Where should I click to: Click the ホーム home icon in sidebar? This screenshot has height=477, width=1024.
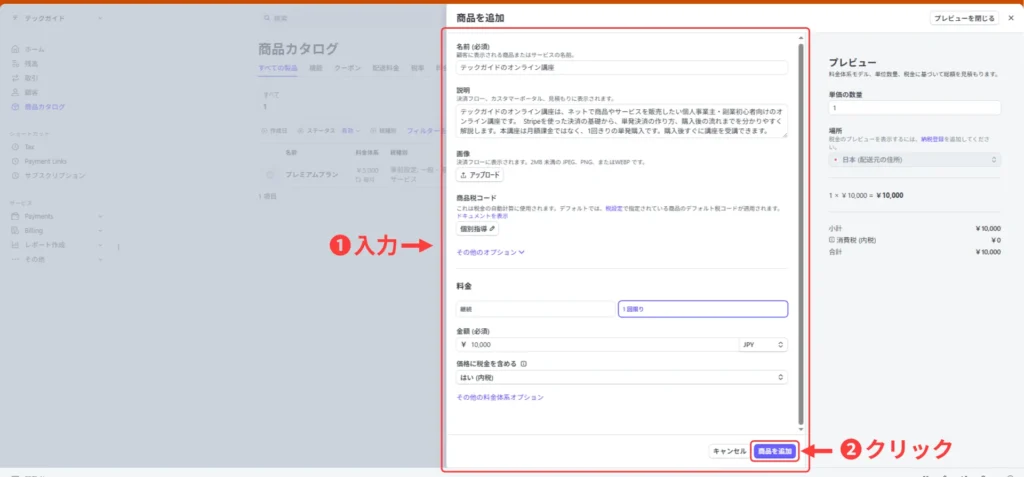click(16, 50)
